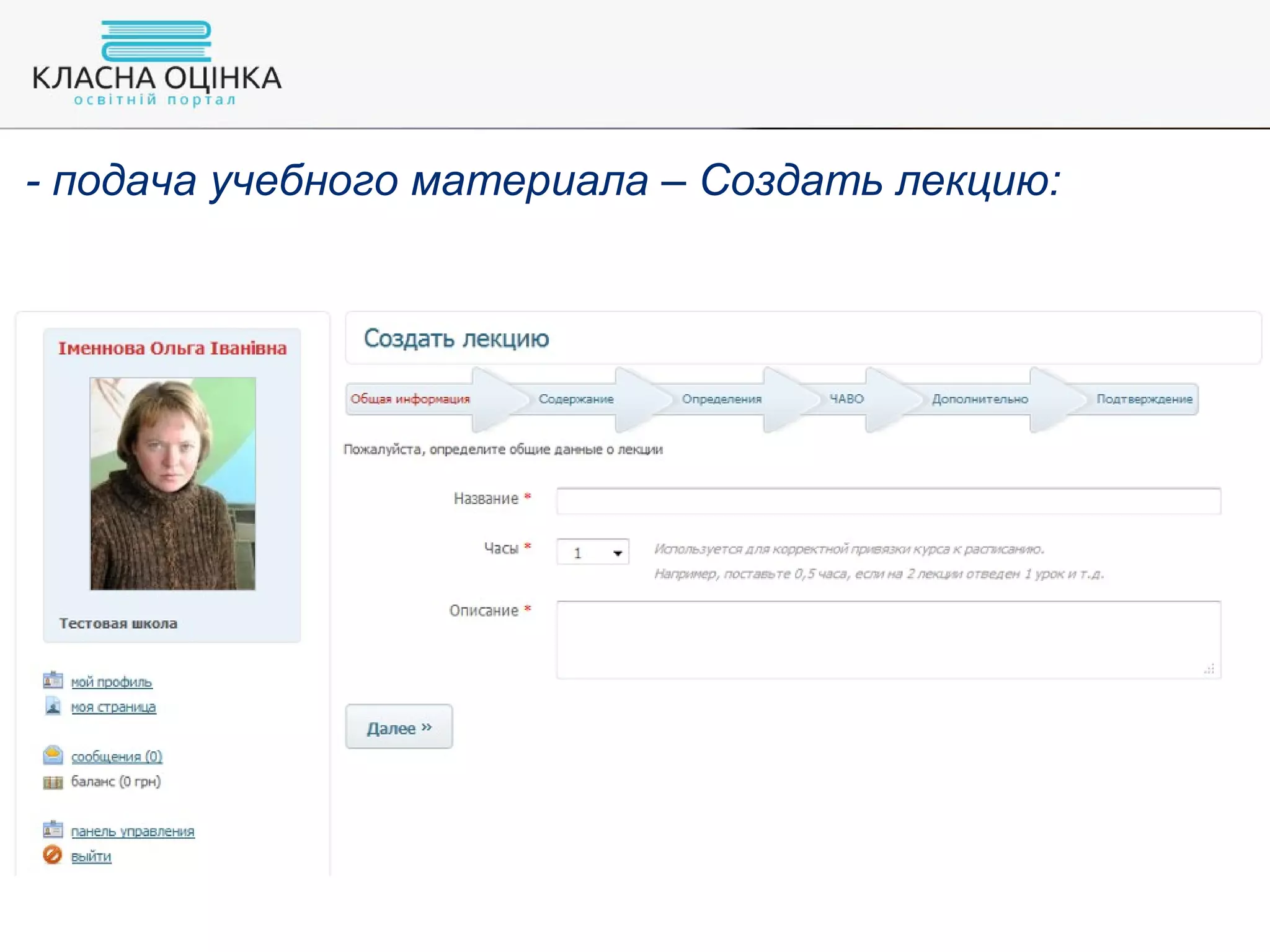Click the control panel icon beside панель управления

pos(53,829)
